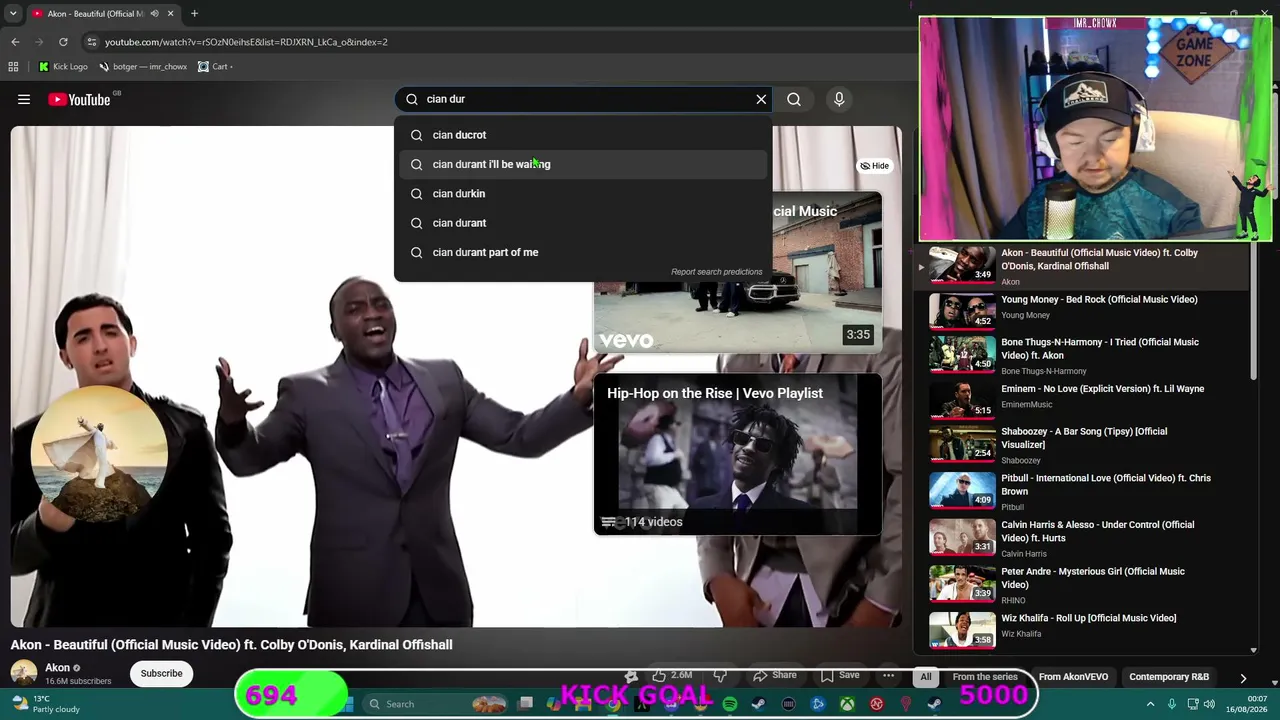Viewport: 1280px width, 720px height.
Task: Subscribe to the Akon channel
Action: click(x=161, y=674)
